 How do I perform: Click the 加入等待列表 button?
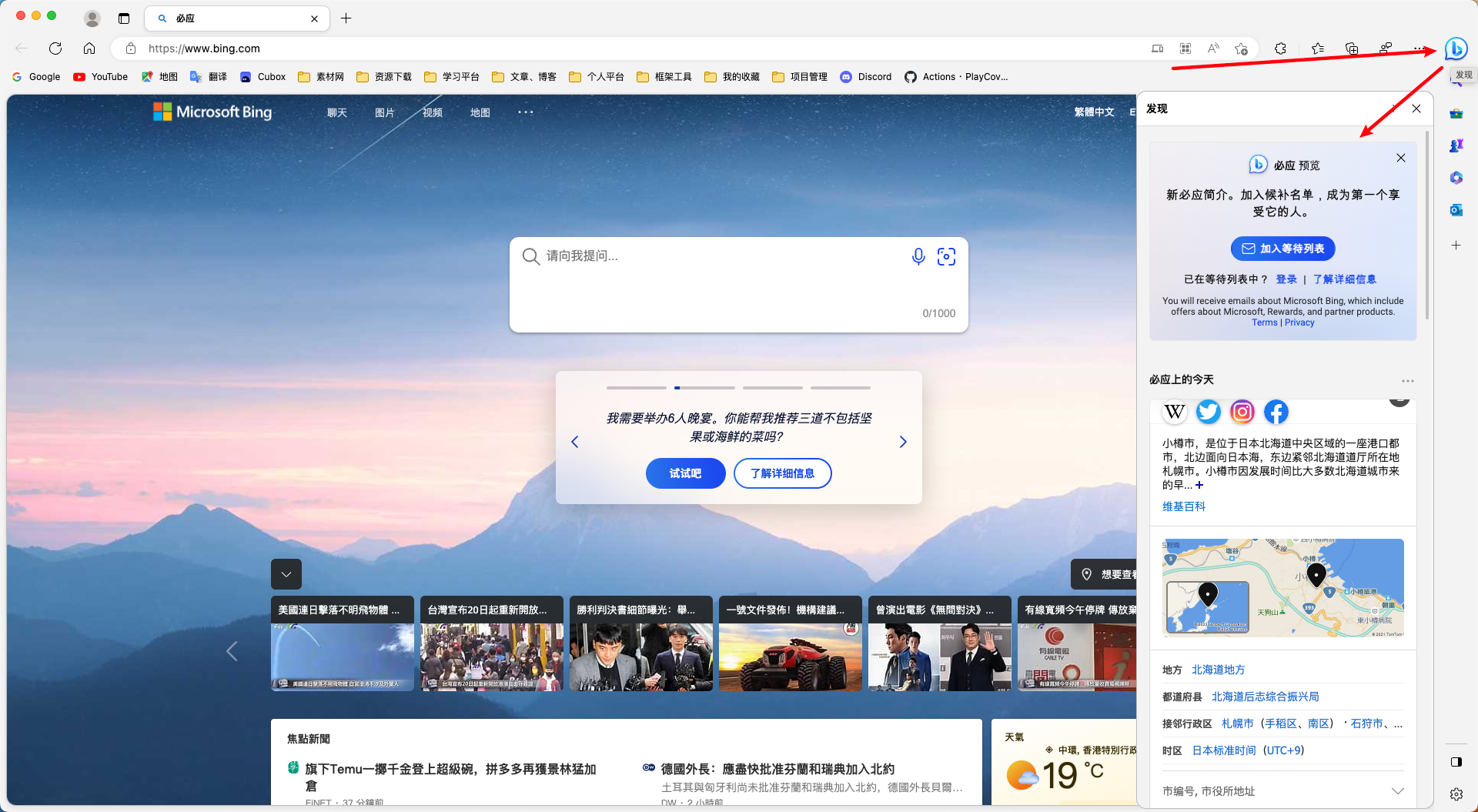pos(1283,249)
